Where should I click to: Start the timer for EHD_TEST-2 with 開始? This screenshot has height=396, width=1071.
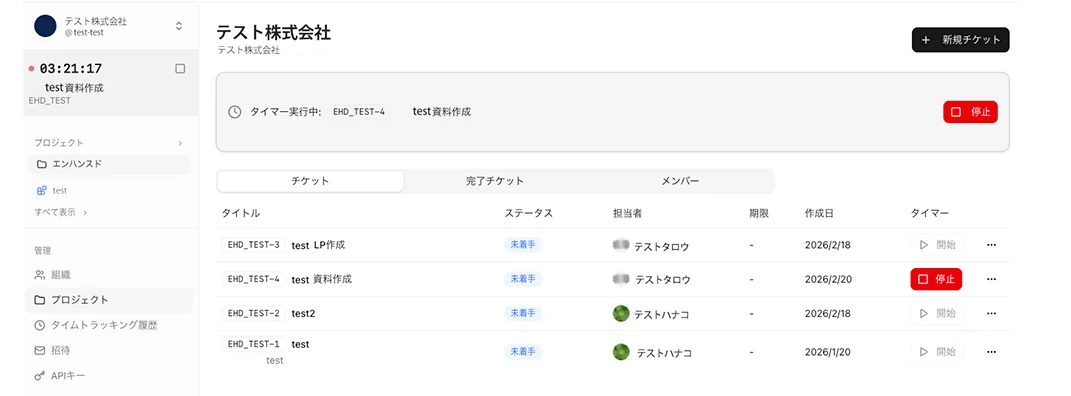pos(936,313)
